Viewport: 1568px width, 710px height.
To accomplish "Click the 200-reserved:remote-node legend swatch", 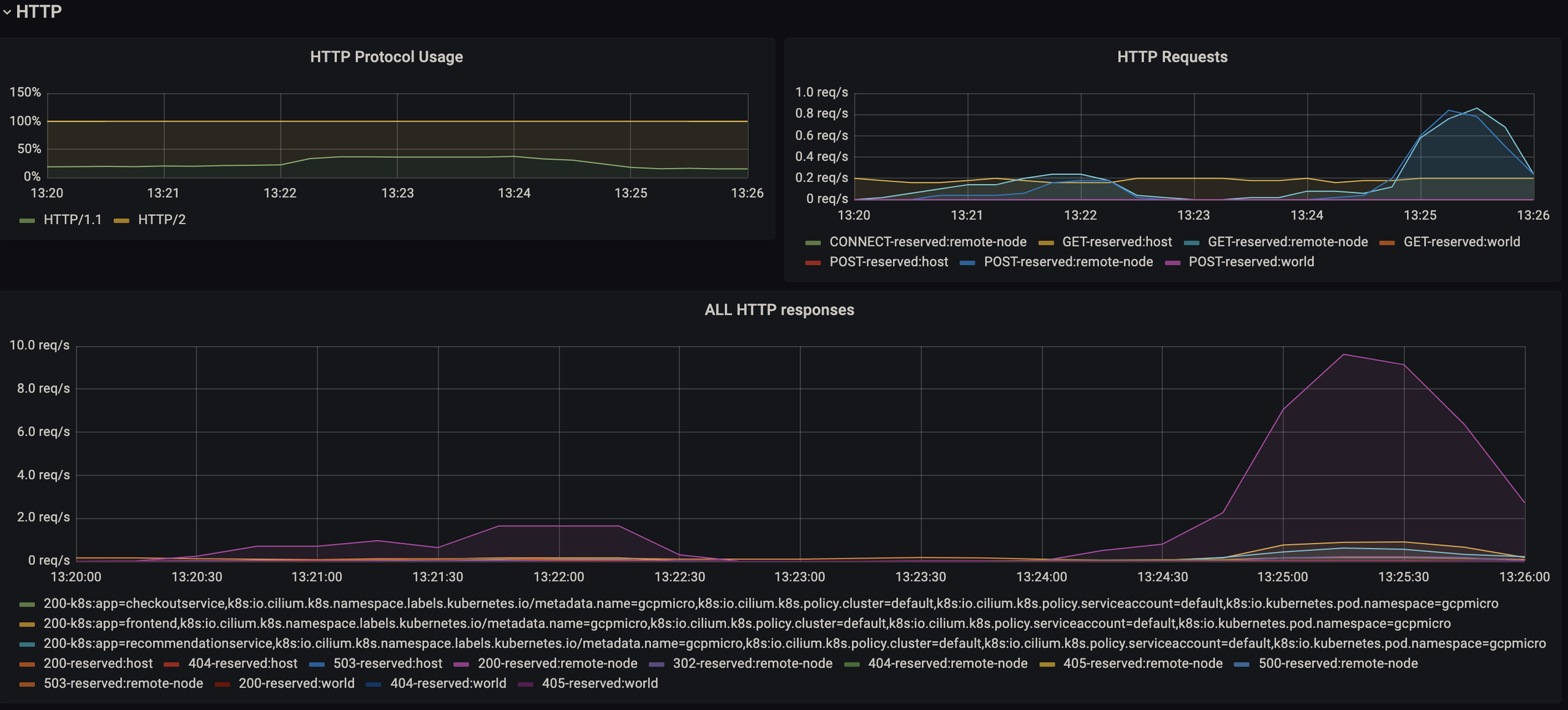I will coord(461,664).
